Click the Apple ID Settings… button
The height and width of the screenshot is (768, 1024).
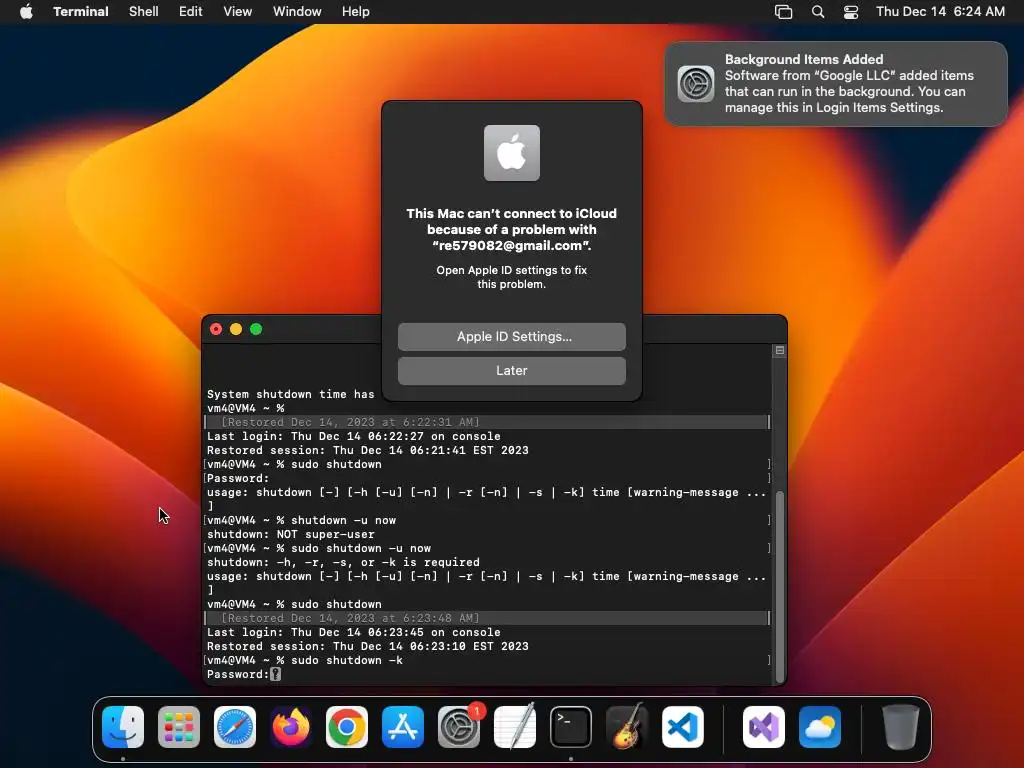tap(512, 336)
